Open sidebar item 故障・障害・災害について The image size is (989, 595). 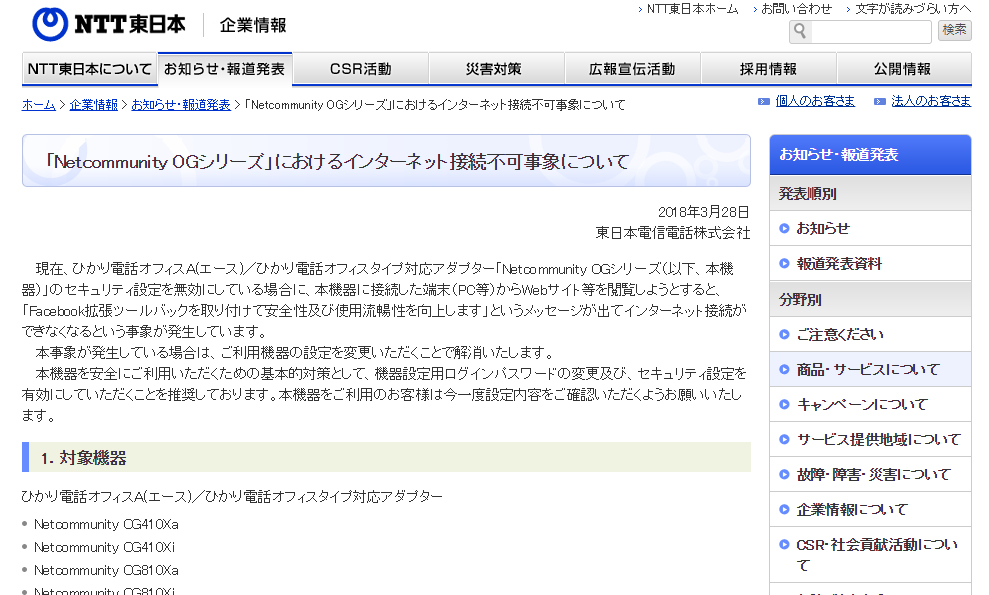[870, 474]
